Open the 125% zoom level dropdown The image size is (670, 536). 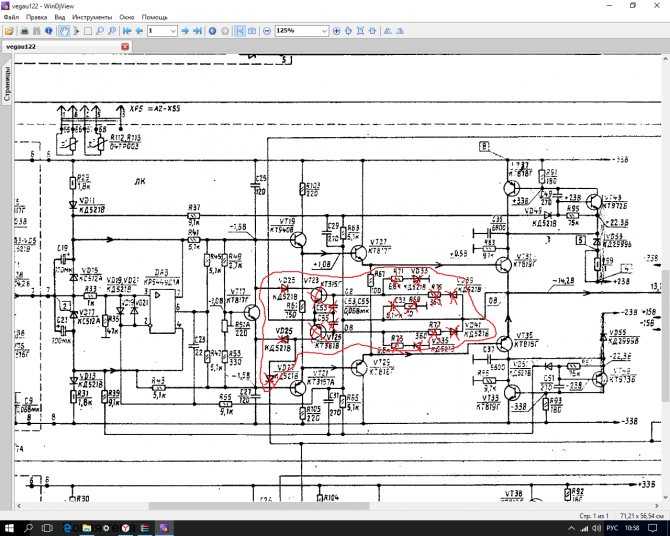[x=324, y=31]
